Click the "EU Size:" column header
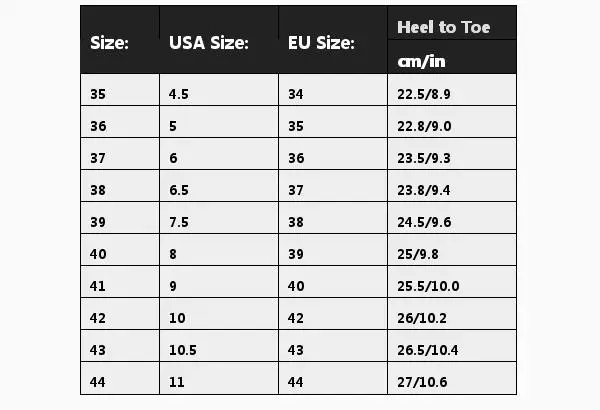The height and width of the screenshot is (410, 600). point(321,43)
